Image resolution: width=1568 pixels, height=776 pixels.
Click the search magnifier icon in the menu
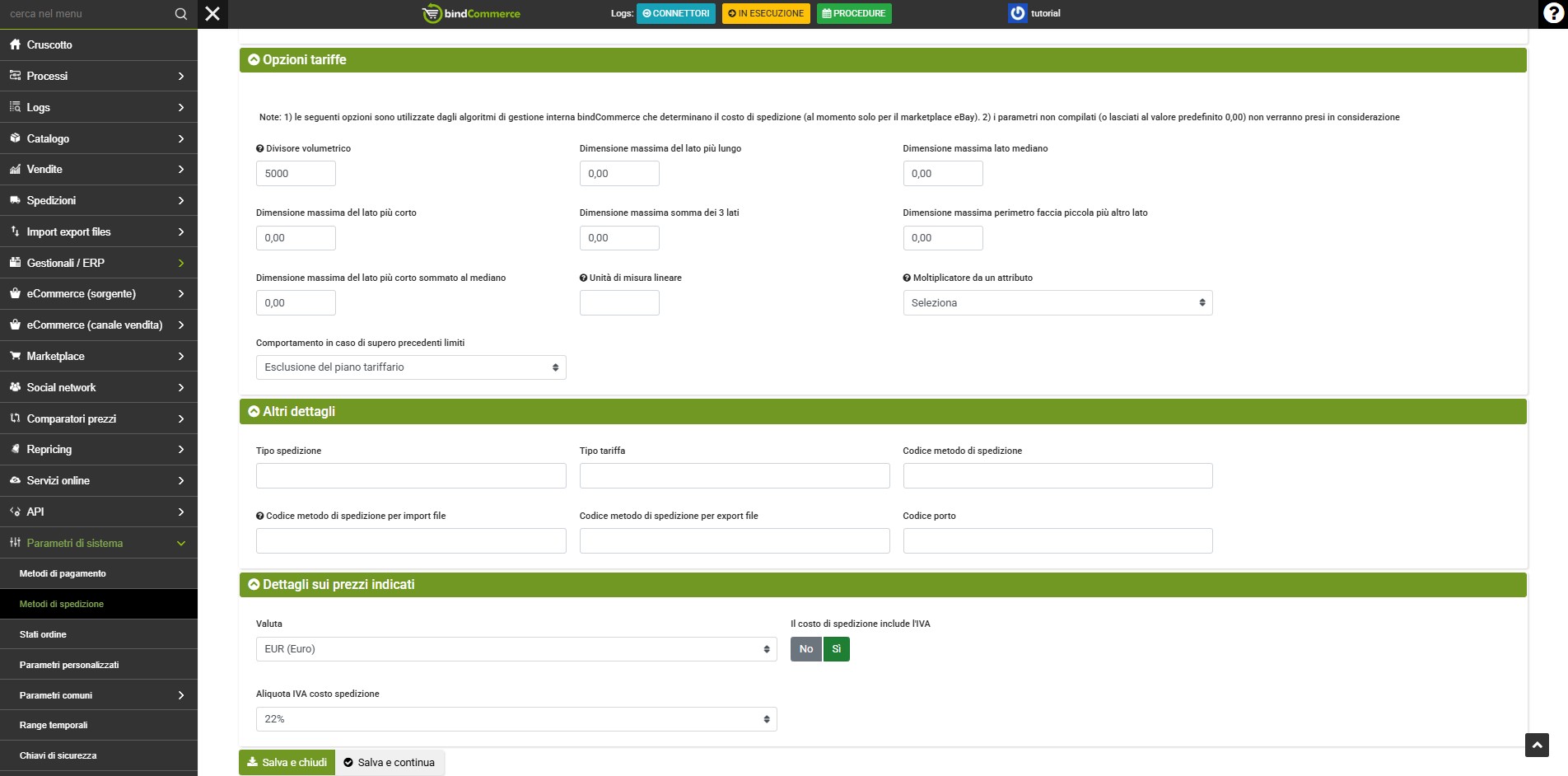coord(181,14)
